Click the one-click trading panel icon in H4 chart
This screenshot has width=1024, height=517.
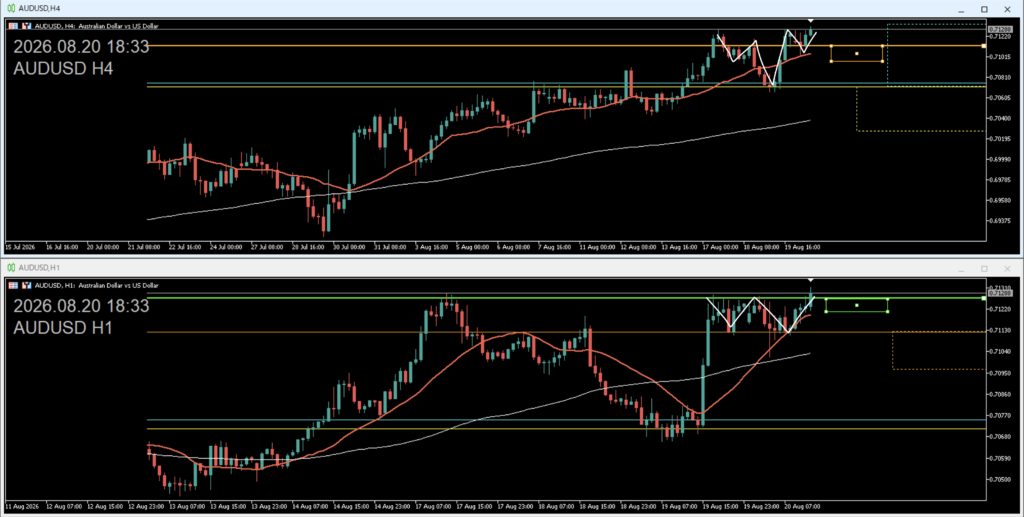[x=13, y=26]
